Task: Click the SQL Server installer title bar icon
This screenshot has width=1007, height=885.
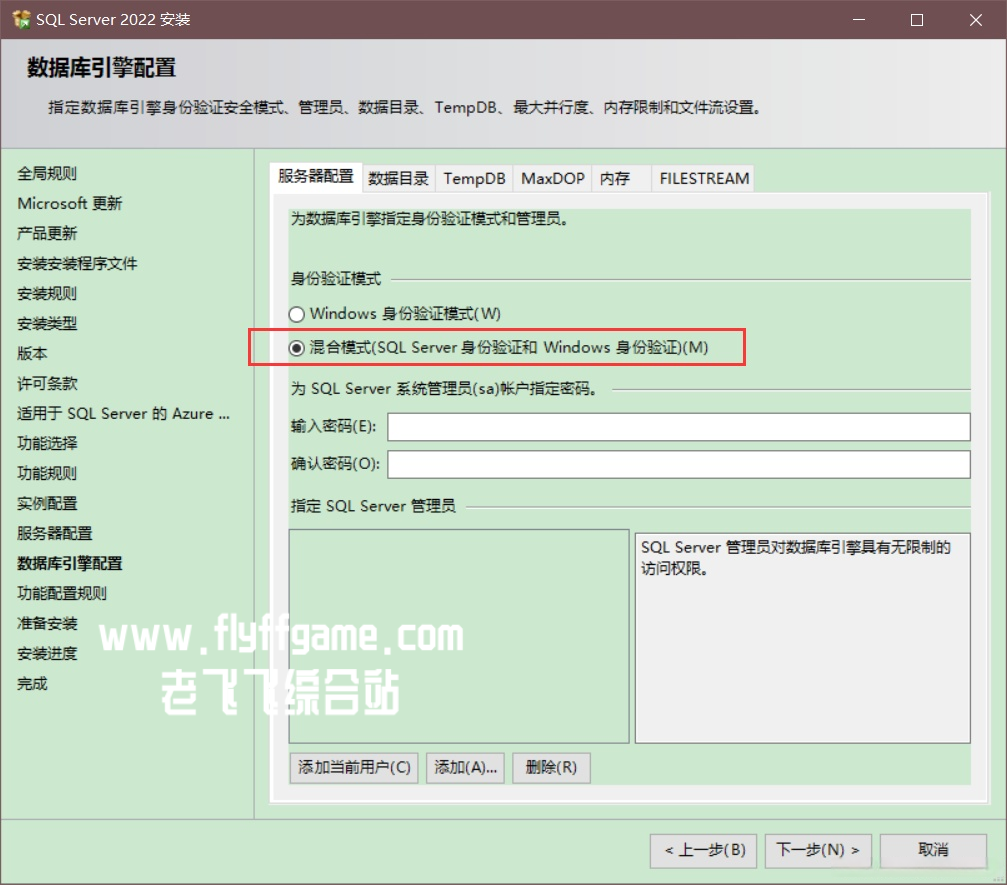Action: pyautogui.click(x=21, y=19)
